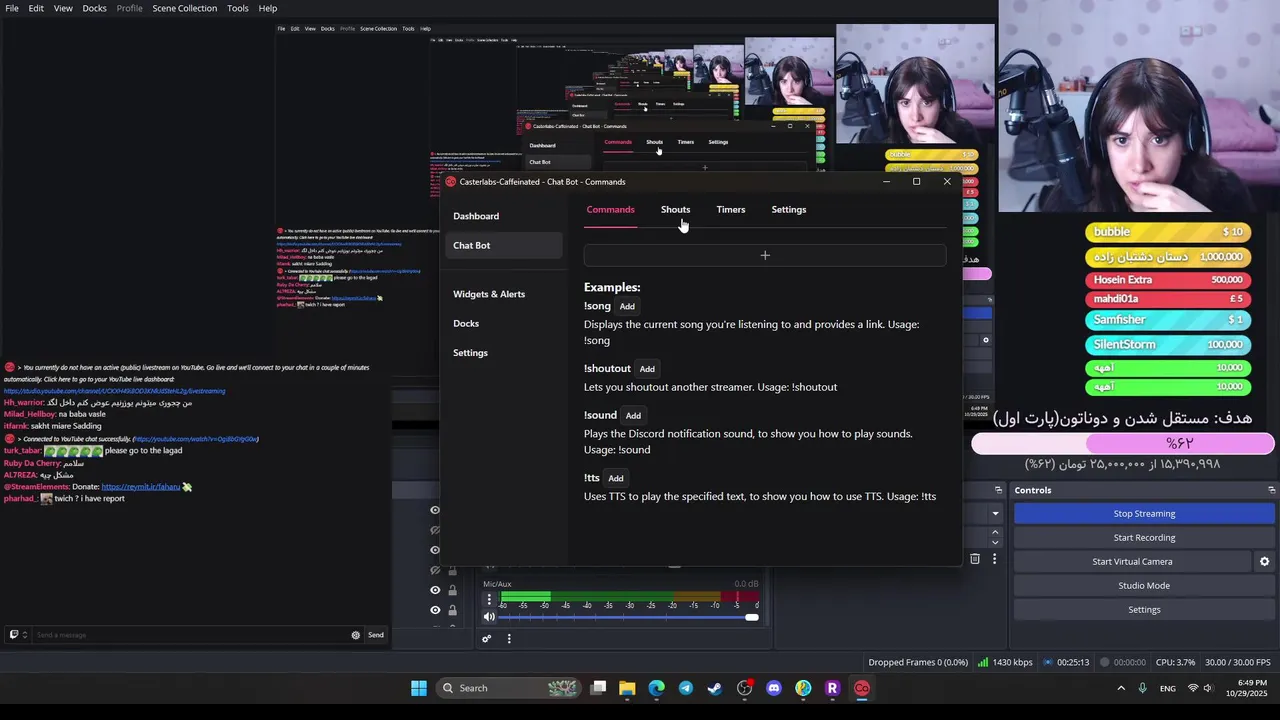Open the scene transition type dropdown
This screenshot has width=1280, height=720.
tap(995, 514)
